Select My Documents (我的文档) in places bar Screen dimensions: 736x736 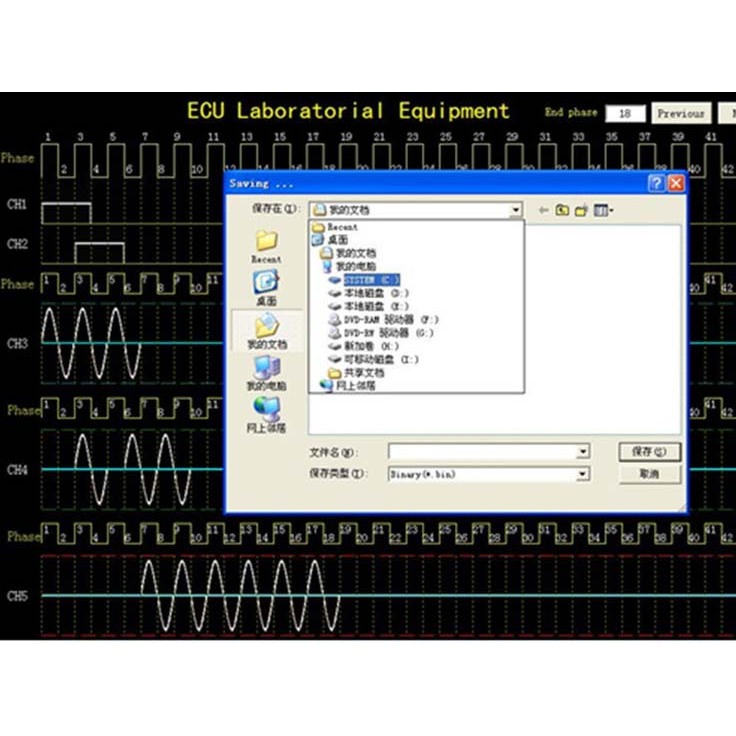click(266, 327)
